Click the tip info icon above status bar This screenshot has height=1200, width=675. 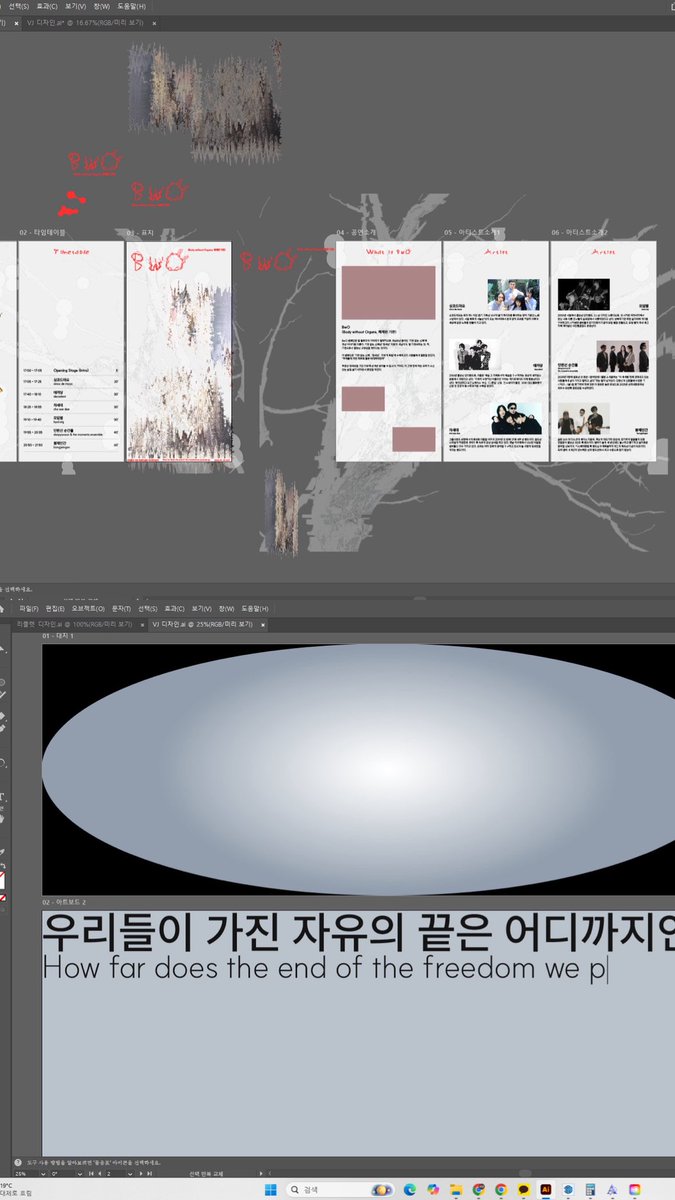tap(17, 1162)
